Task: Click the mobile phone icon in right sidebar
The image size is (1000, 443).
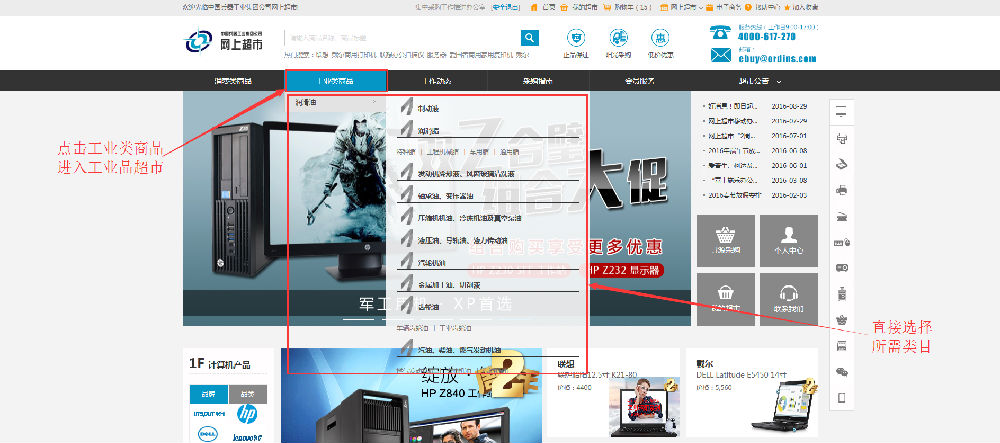Action: tap(841, 398)
